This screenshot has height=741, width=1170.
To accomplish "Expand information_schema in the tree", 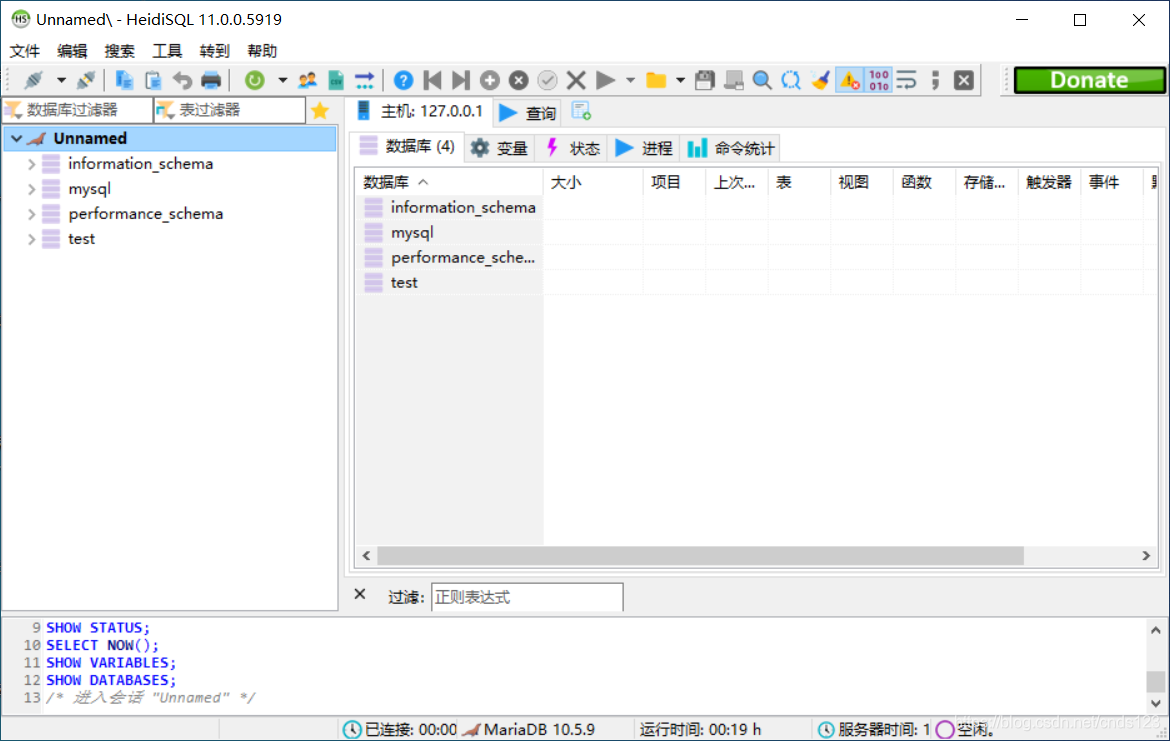I will click(31, 163).
